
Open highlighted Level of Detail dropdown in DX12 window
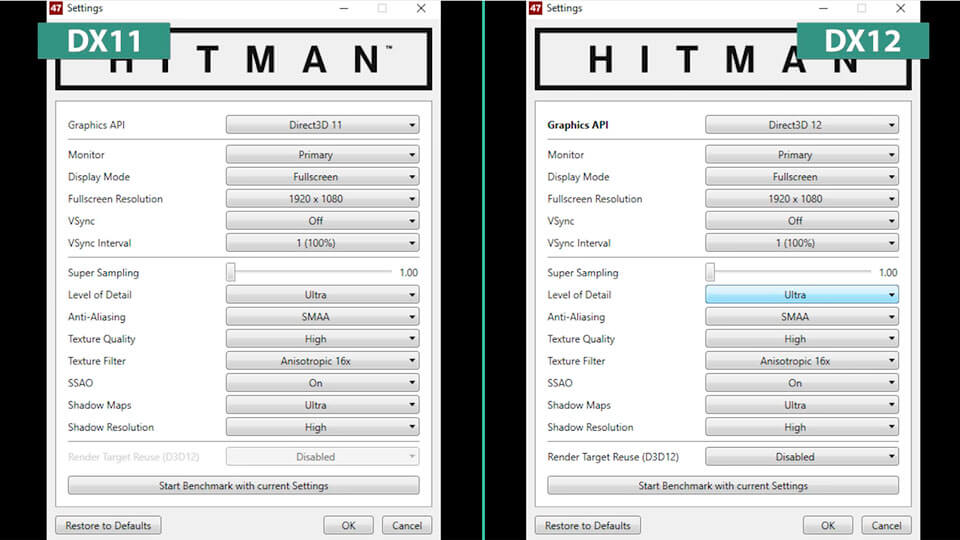tap(802, 295)
